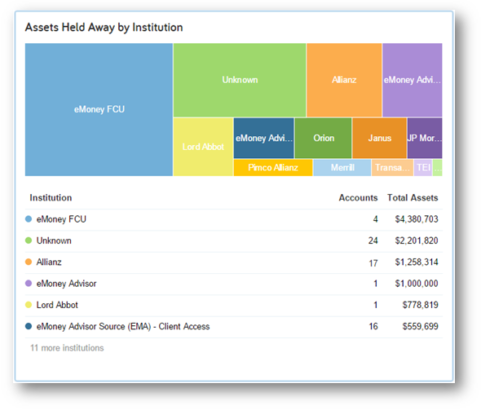Viewport: 481px width, 410px height.
Task: Click the dark blue dot beside eMoney Advisor Source
Action: [29, 326]
